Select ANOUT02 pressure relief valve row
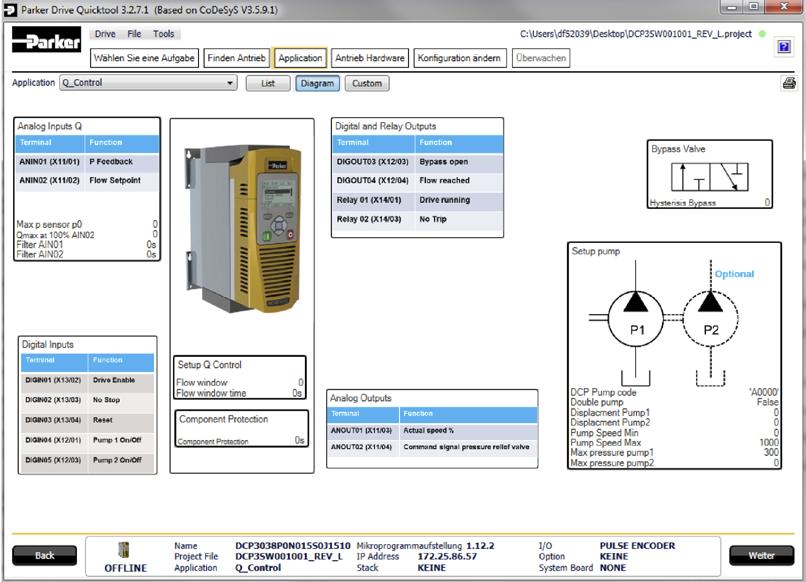The height and width of the screenshot is (582, 806). click(x=432, y=447)
